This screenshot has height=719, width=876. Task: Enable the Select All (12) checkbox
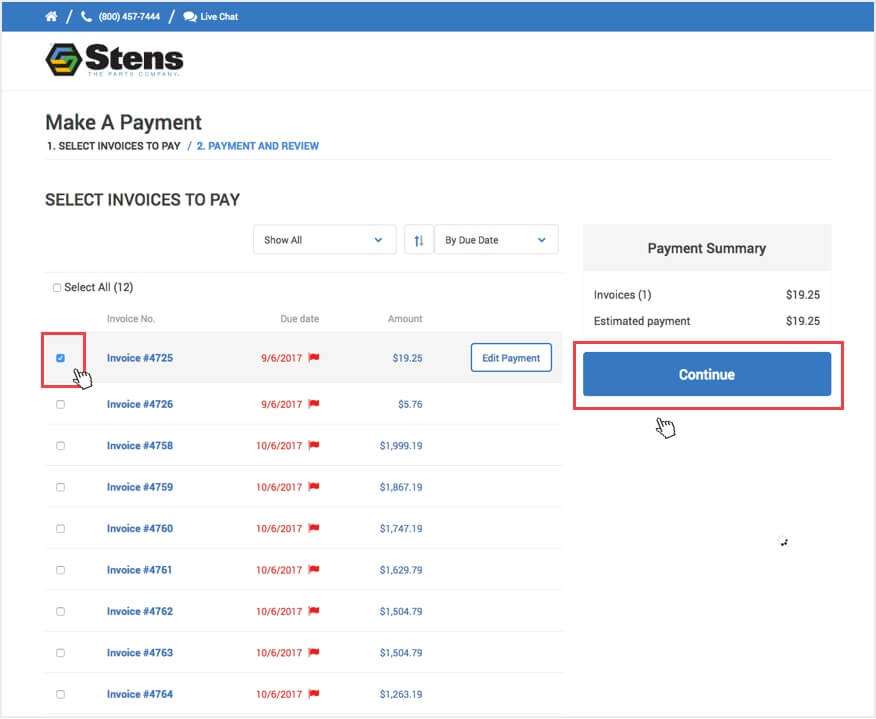[x=57, y=287]
